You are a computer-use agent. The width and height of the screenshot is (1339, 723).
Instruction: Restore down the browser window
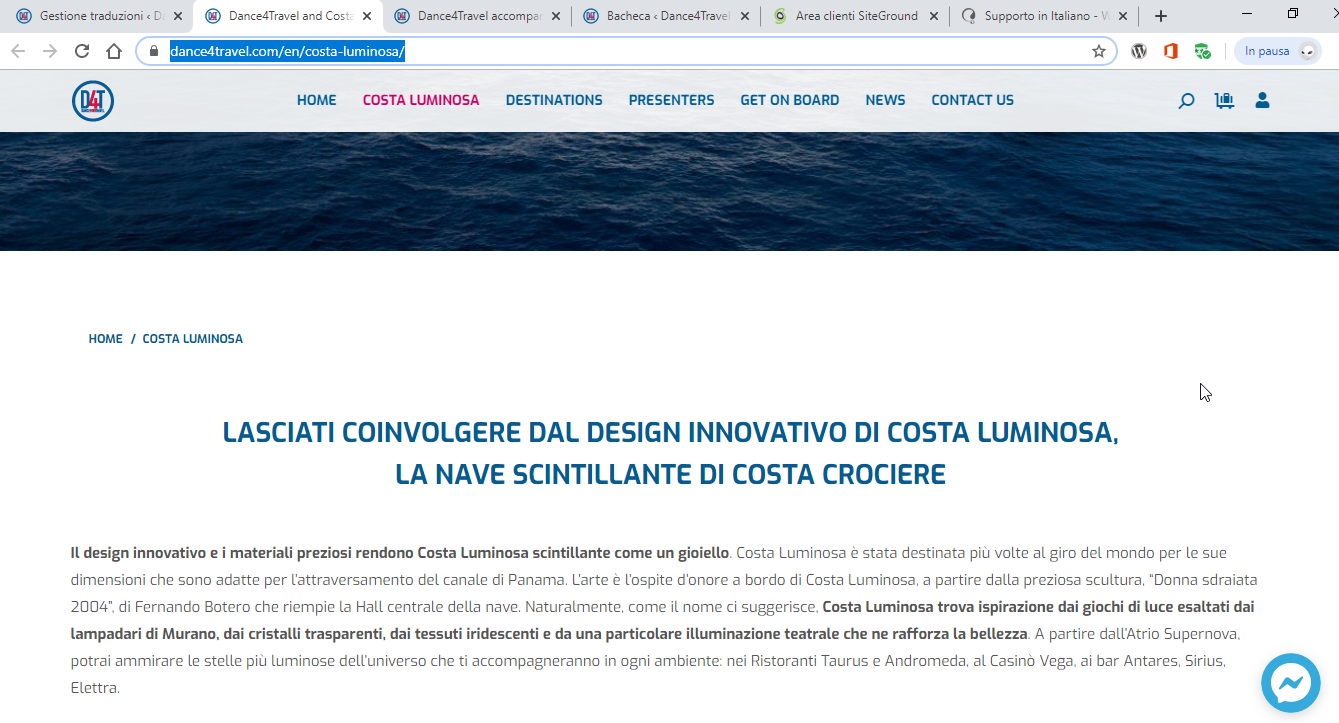coord(1293,14)
